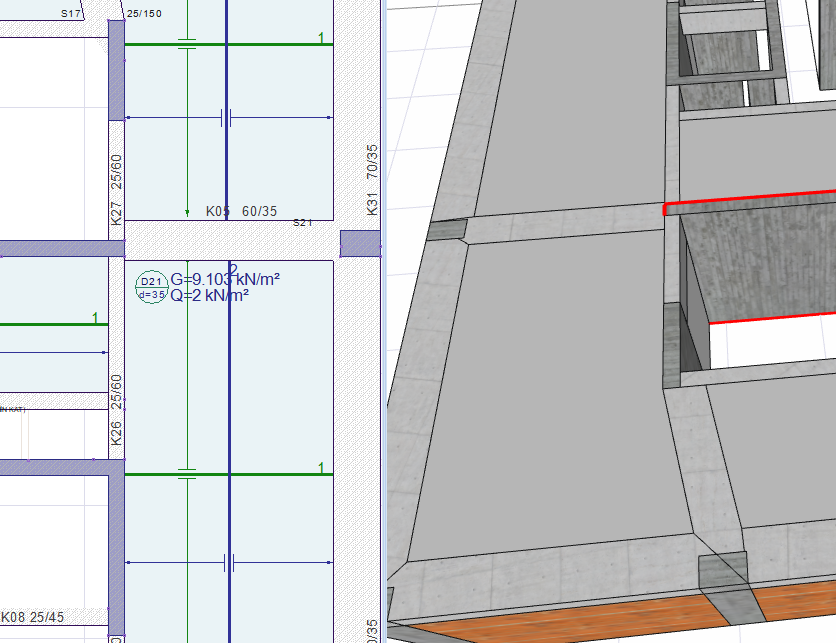Select the S17 column label
Image resolution: width=836 pixels, height=643 pixels.
point(70,13)
